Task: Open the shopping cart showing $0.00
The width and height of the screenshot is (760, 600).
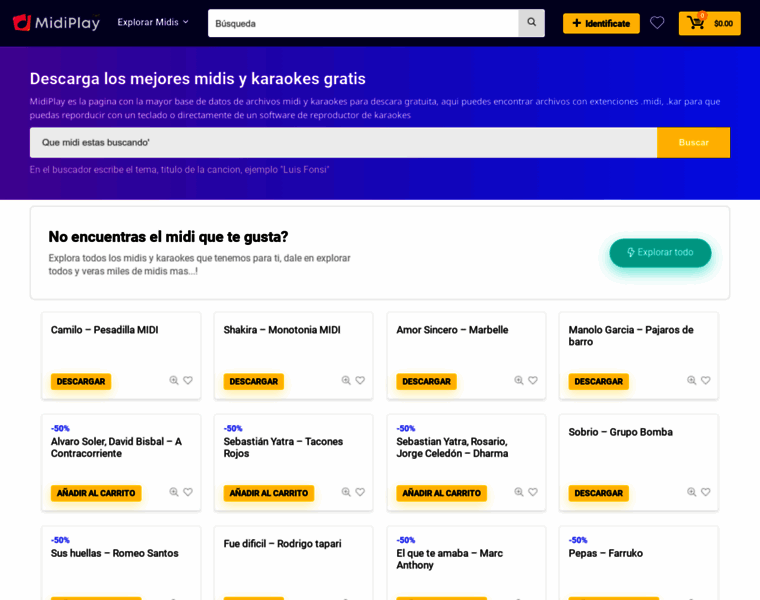Action: (710, 23)
